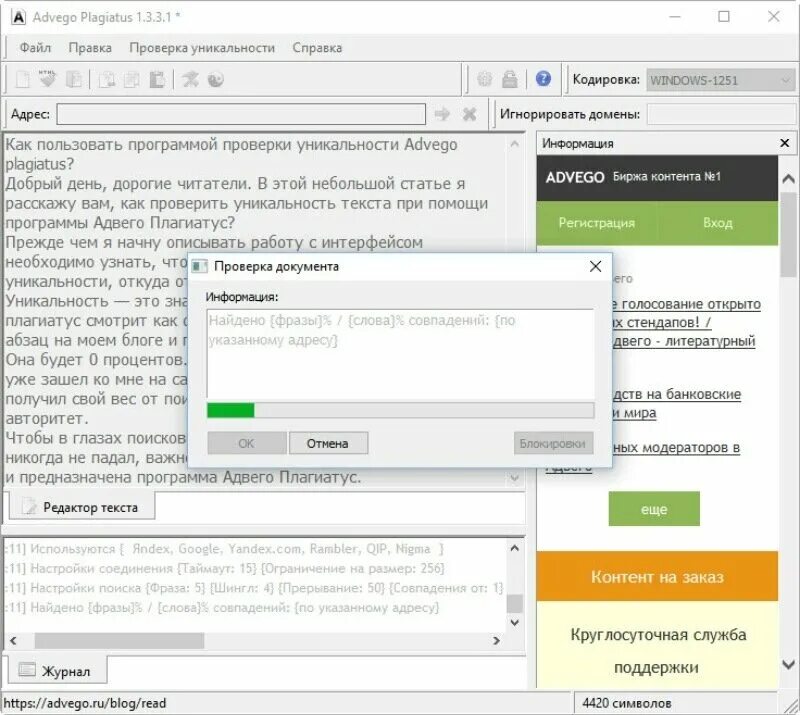Click the Advego Plagiatus app title icon
Screen dimensions: 800x715
[x=19, y=17]
